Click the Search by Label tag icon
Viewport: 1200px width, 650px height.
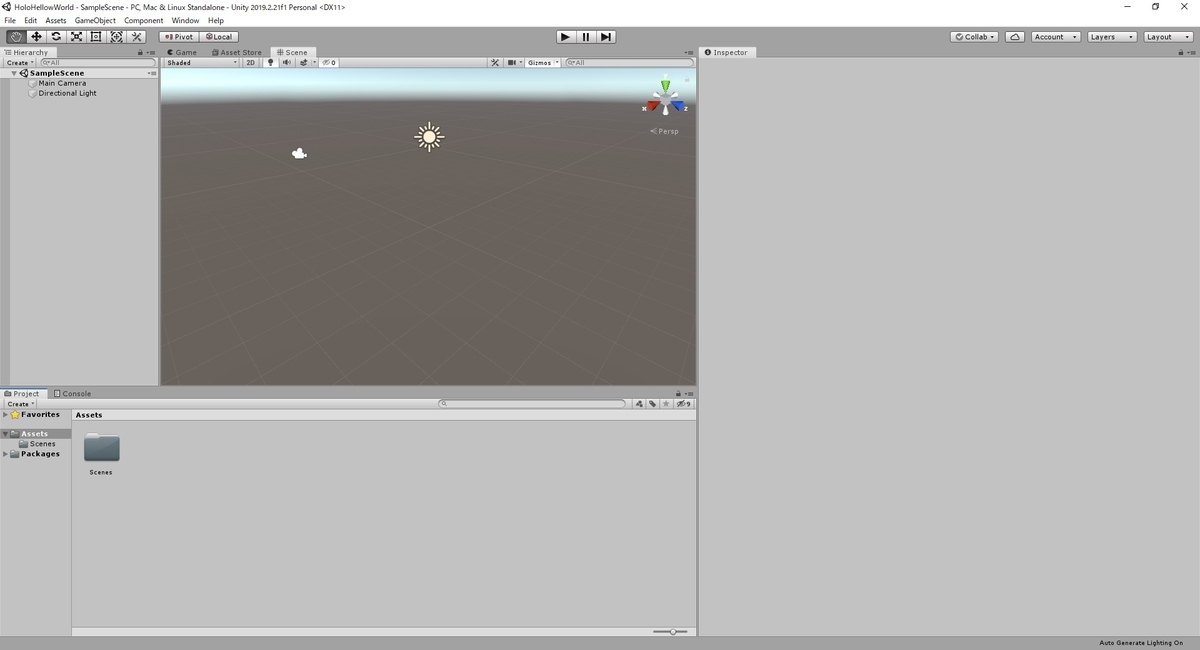click(x=652, y=404)
